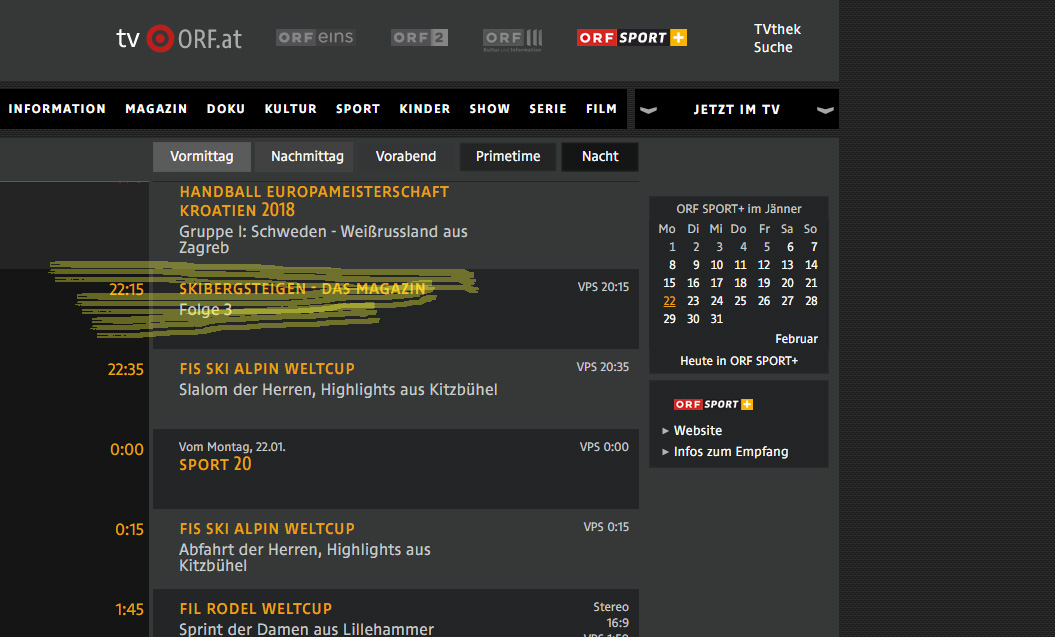The height and width of the screenshot is (637, 1055).
Task: Open the FILM menu
Action: pyautogui.click(x=602, y=109)
